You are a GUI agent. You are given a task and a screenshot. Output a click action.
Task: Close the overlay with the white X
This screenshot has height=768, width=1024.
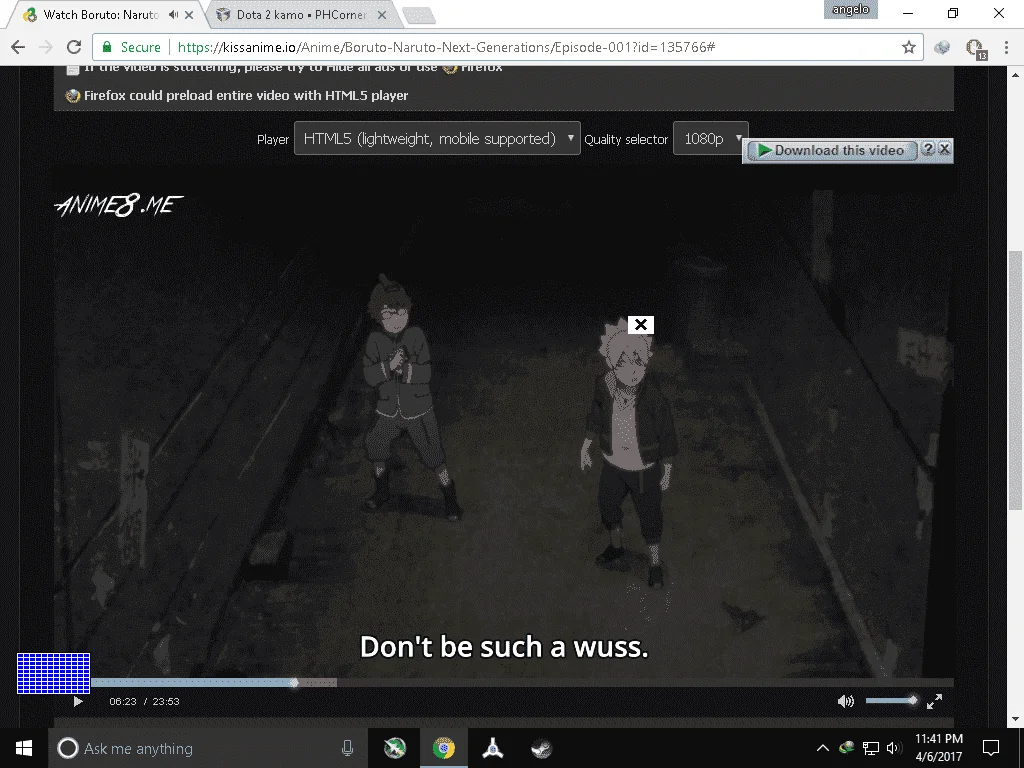[641, 325]
